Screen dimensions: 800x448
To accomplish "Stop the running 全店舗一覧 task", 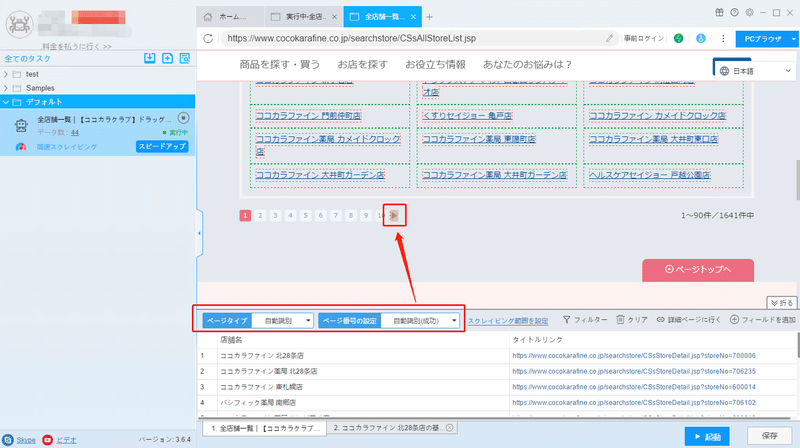I will 183,118.
